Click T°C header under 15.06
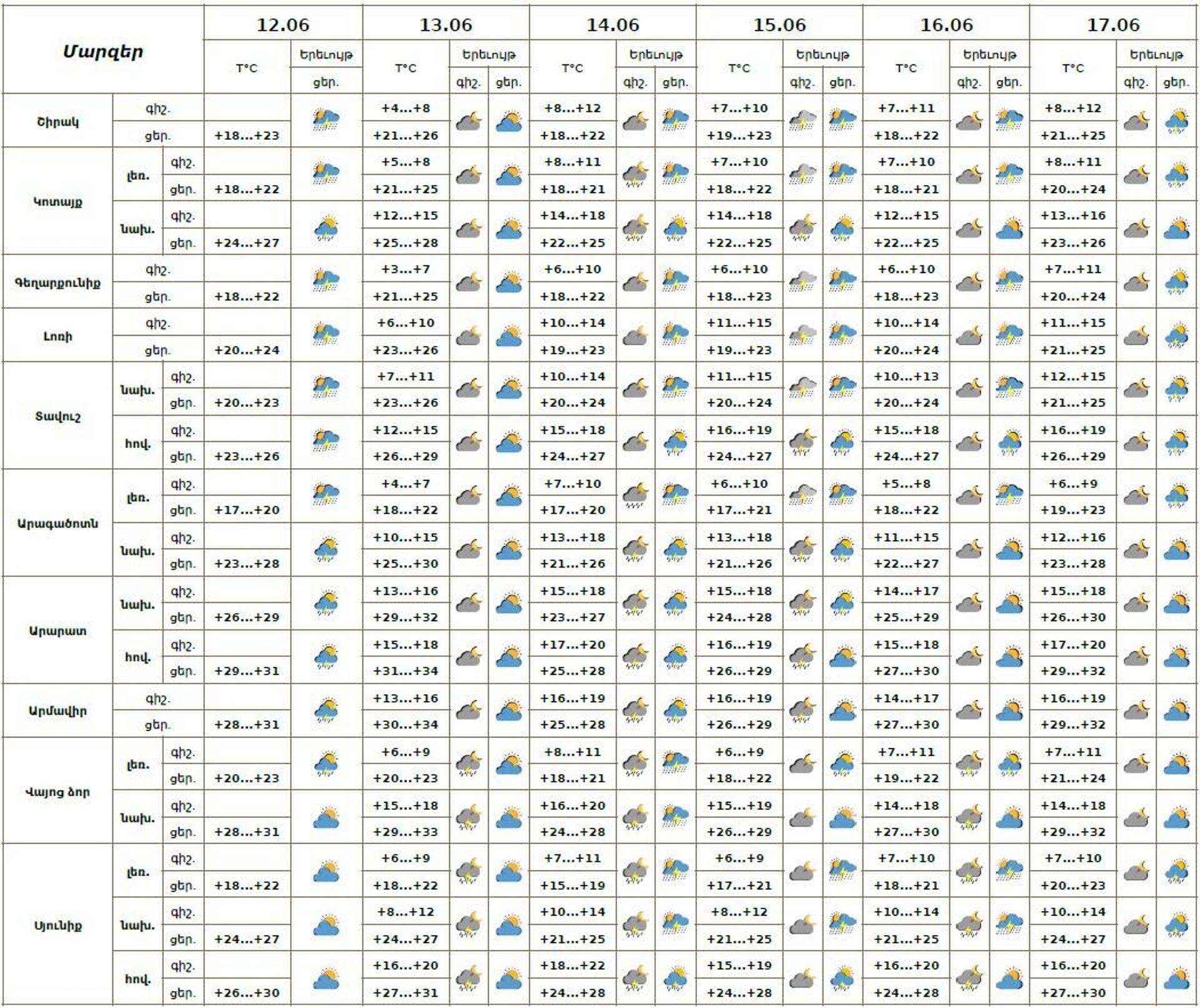The height and width of the screenshot is (1008, 1200). click(x=739, y=68)
